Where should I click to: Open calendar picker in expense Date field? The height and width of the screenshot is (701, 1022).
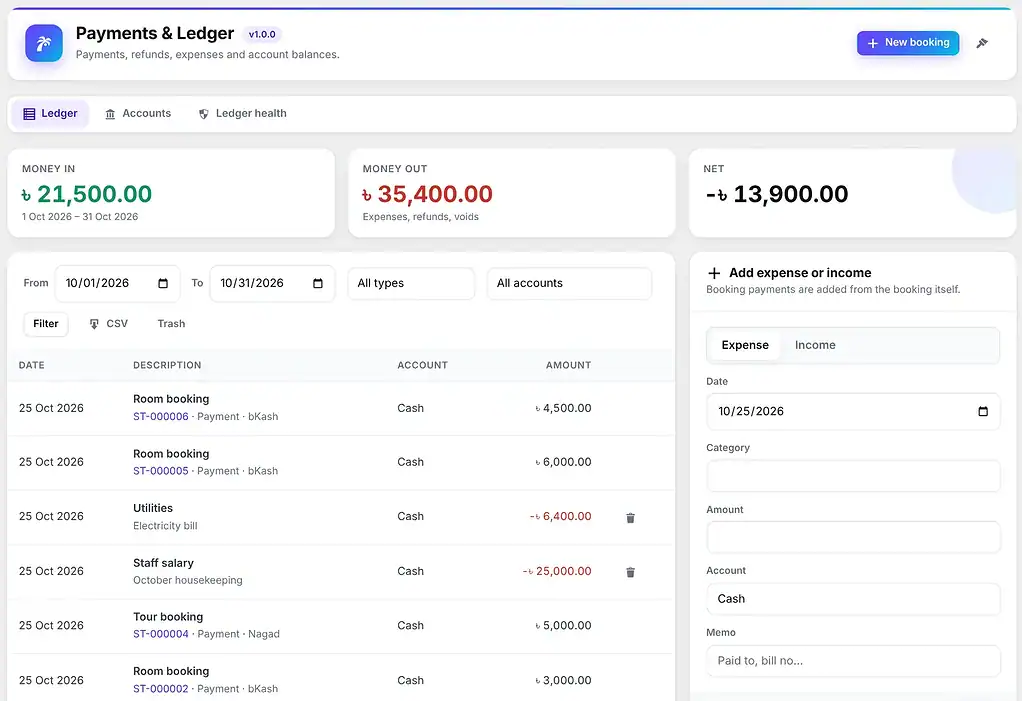[x=983, y=411]
